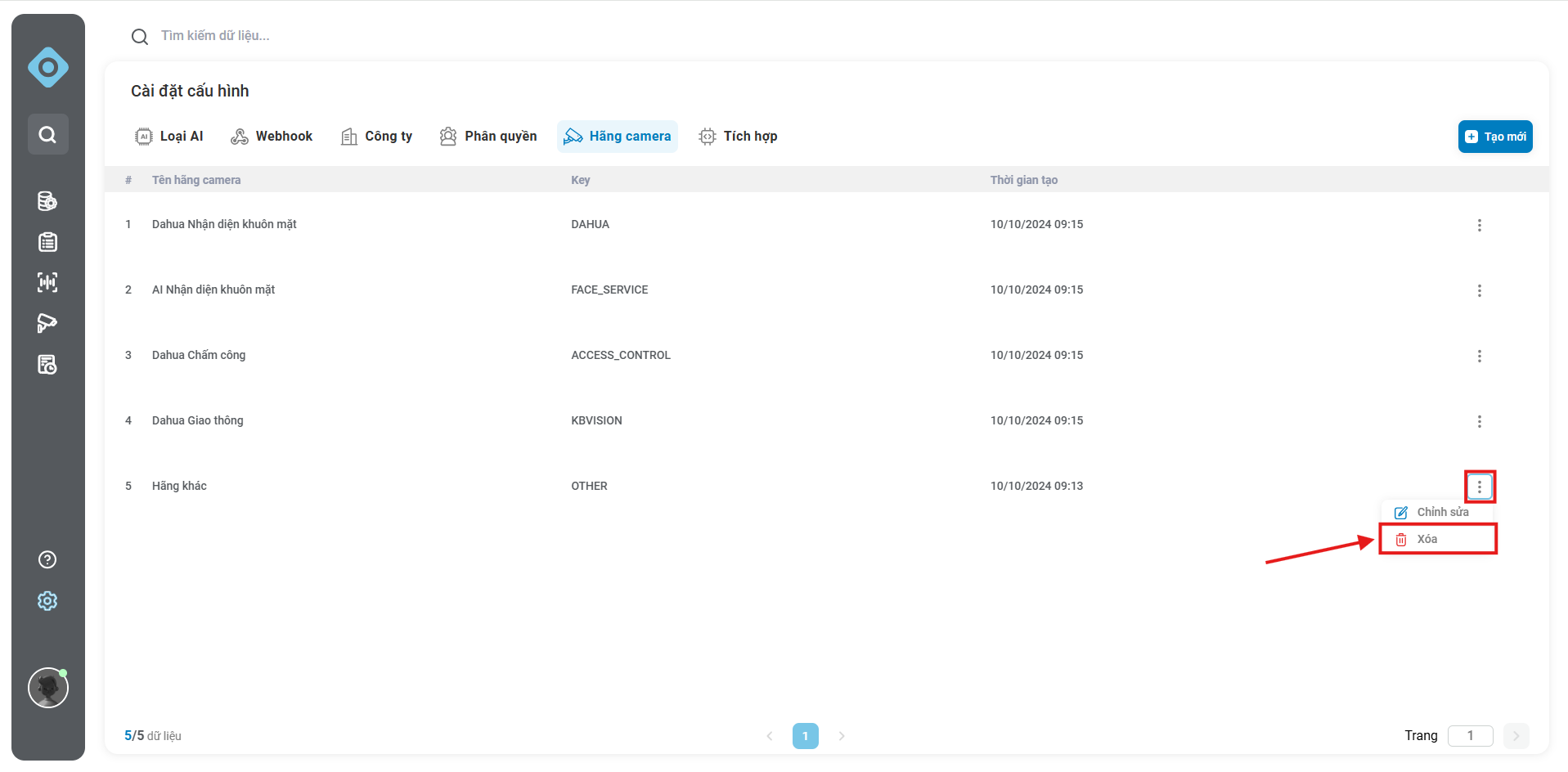Click the app logo in sidebar

click(x=48, y=67)
